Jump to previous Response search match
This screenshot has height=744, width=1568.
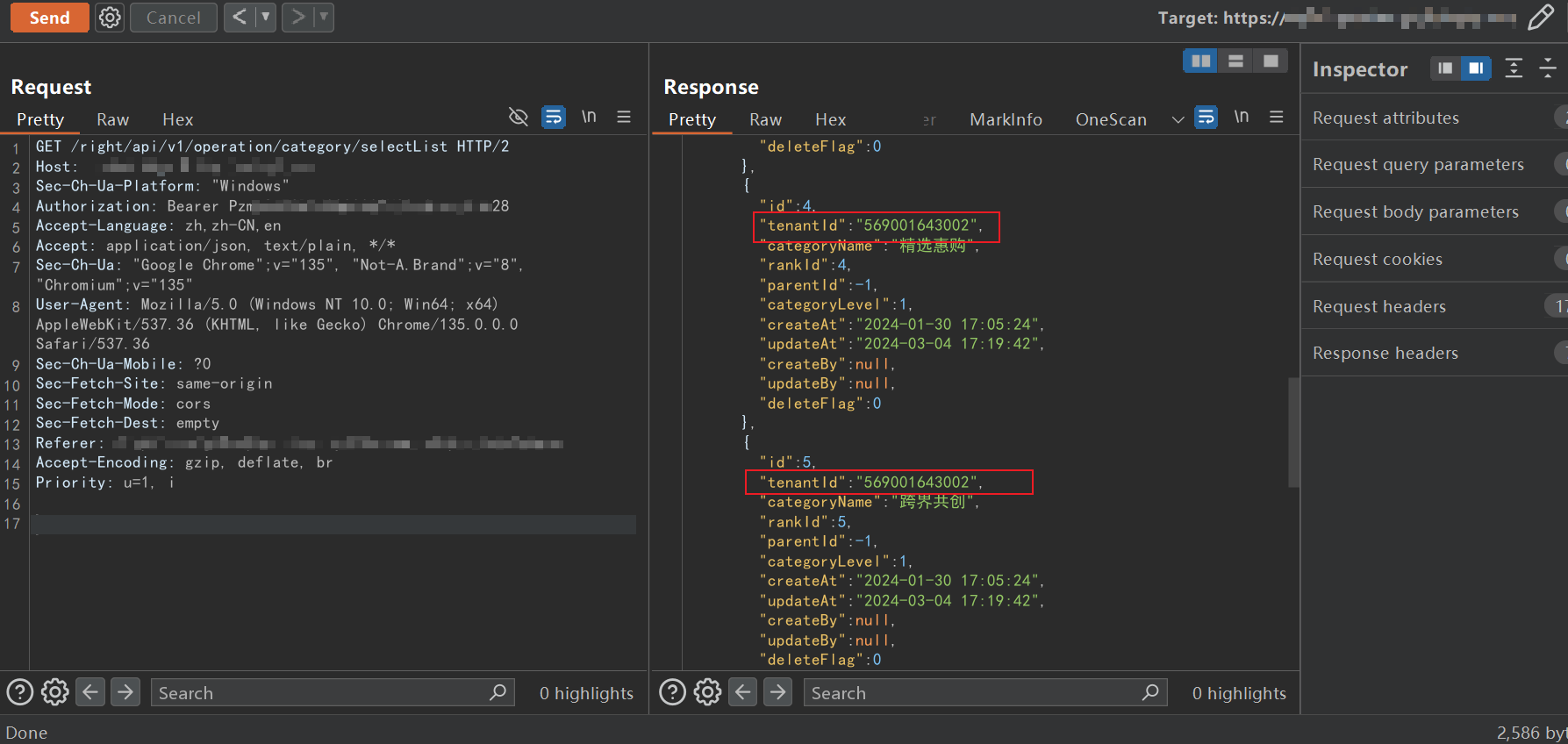[743, 692]
